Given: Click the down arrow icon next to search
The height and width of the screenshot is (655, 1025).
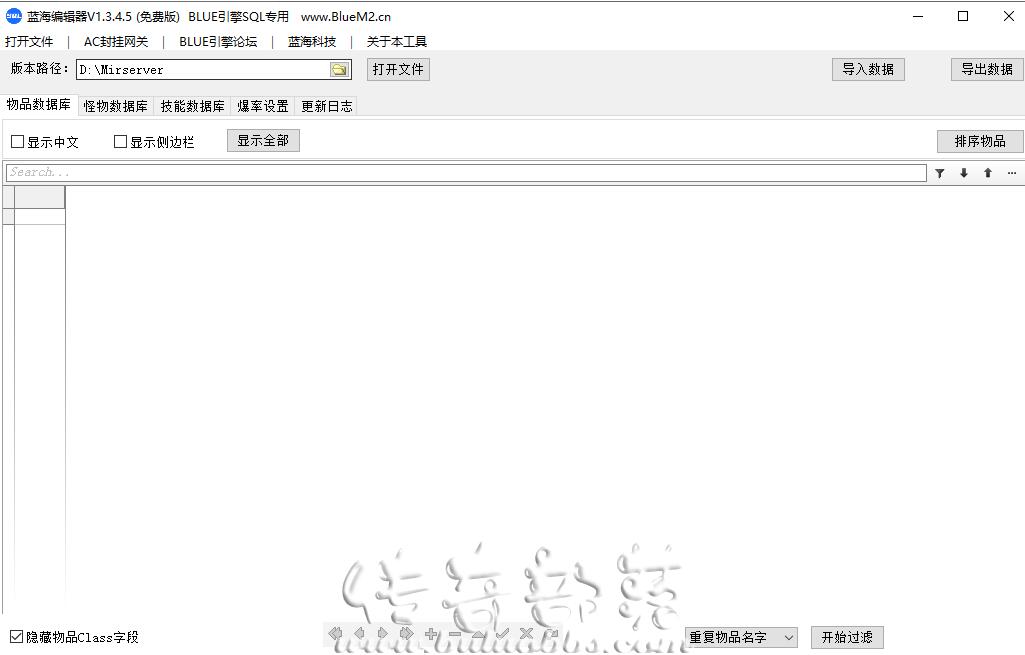Looking at the screenshot, I should coord(964,173).
